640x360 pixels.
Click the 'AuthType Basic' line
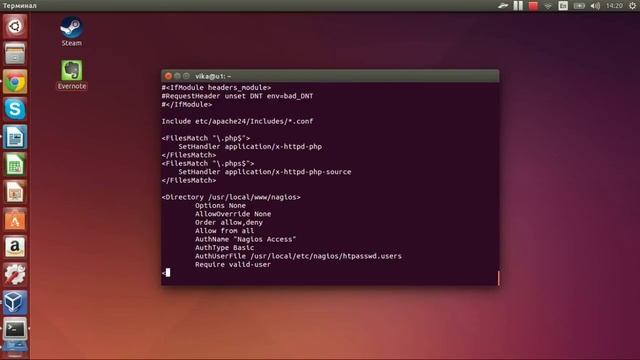(224, 248)
